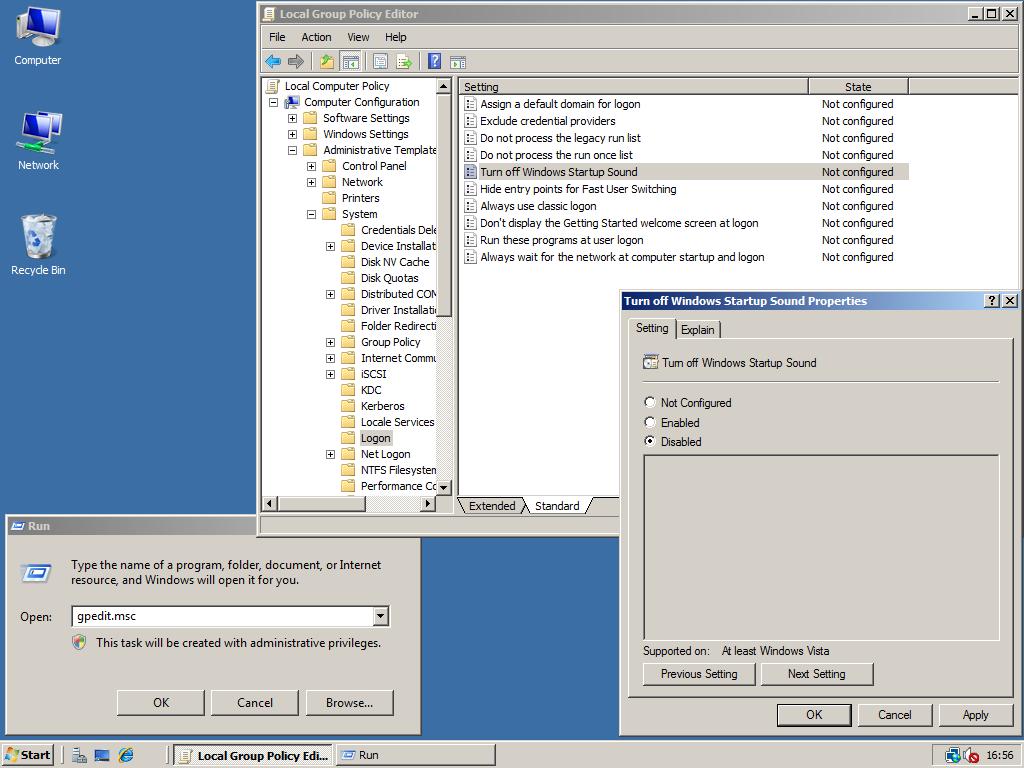Select the Run these programs at user logon policy
Image resolution: width=1024 pixels, height=768 pixels.
(562, 240)
